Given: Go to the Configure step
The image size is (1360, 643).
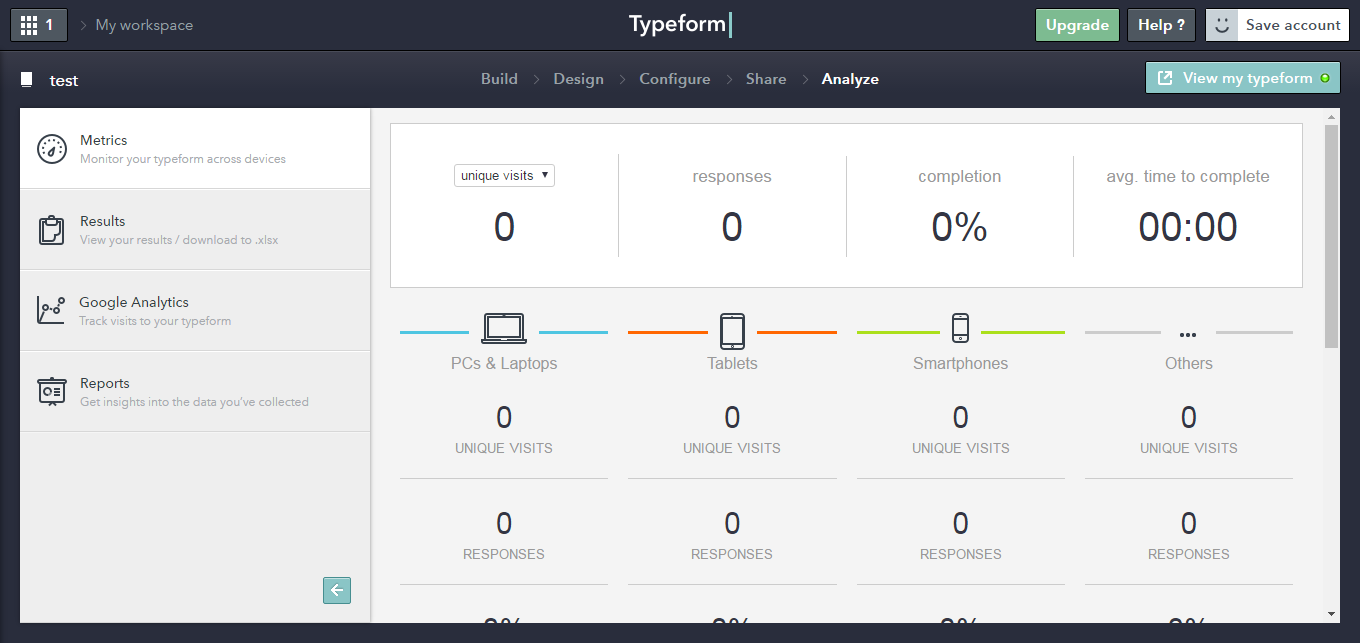Looking at the screenshot, I should coord(675,79).
